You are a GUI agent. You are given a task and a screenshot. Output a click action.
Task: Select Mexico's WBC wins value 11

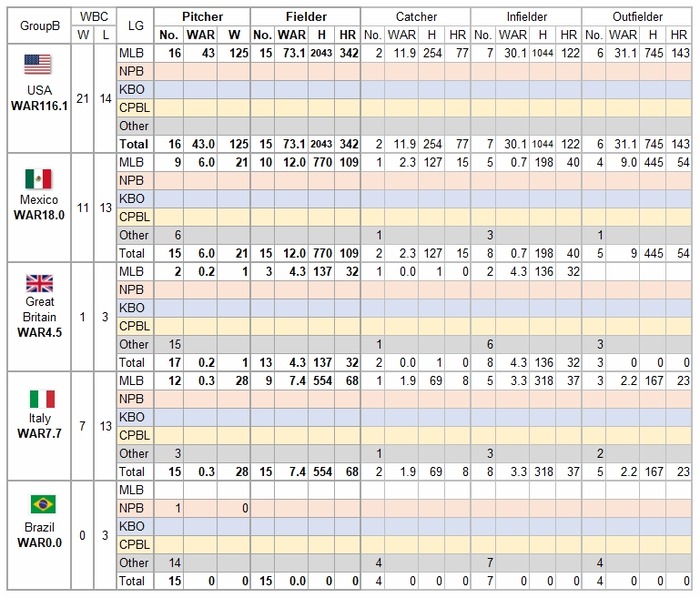(x=83, y=208)
